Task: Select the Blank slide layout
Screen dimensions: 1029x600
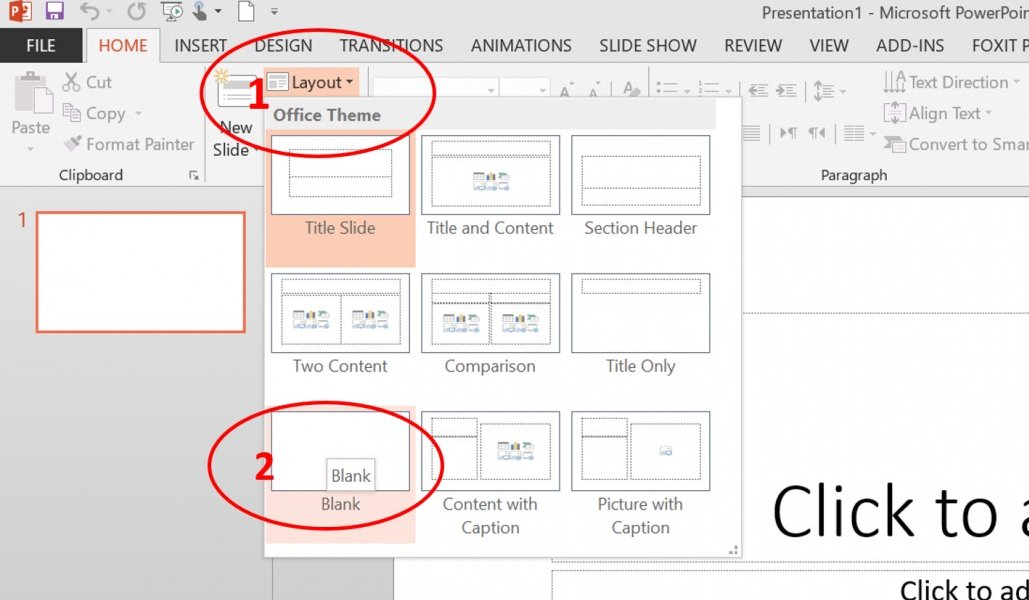Action: click(340, 450)
